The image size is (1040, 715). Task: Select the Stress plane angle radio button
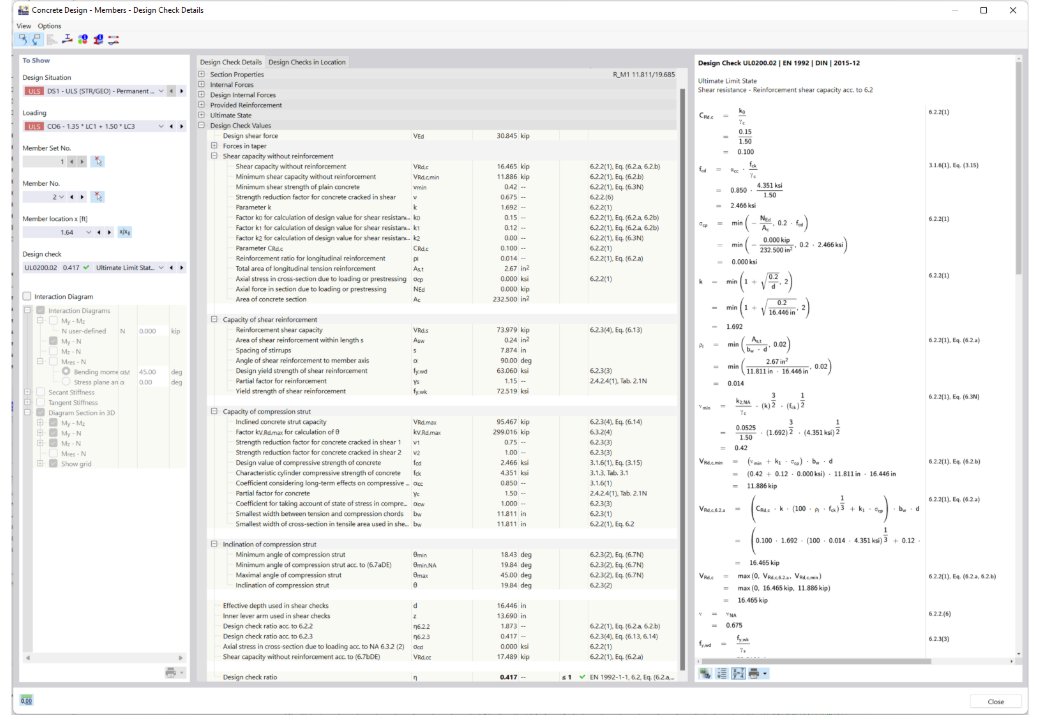point(66,382)
